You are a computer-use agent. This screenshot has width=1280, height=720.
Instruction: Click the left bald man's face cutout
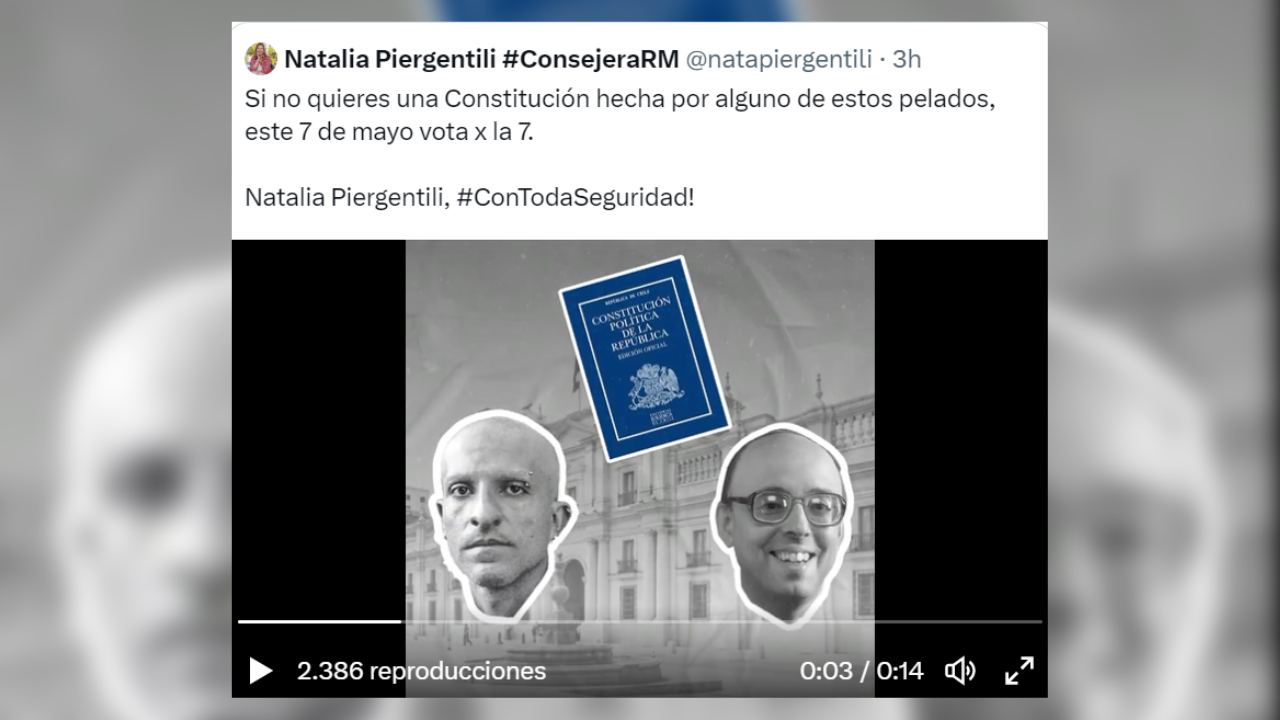500,516
